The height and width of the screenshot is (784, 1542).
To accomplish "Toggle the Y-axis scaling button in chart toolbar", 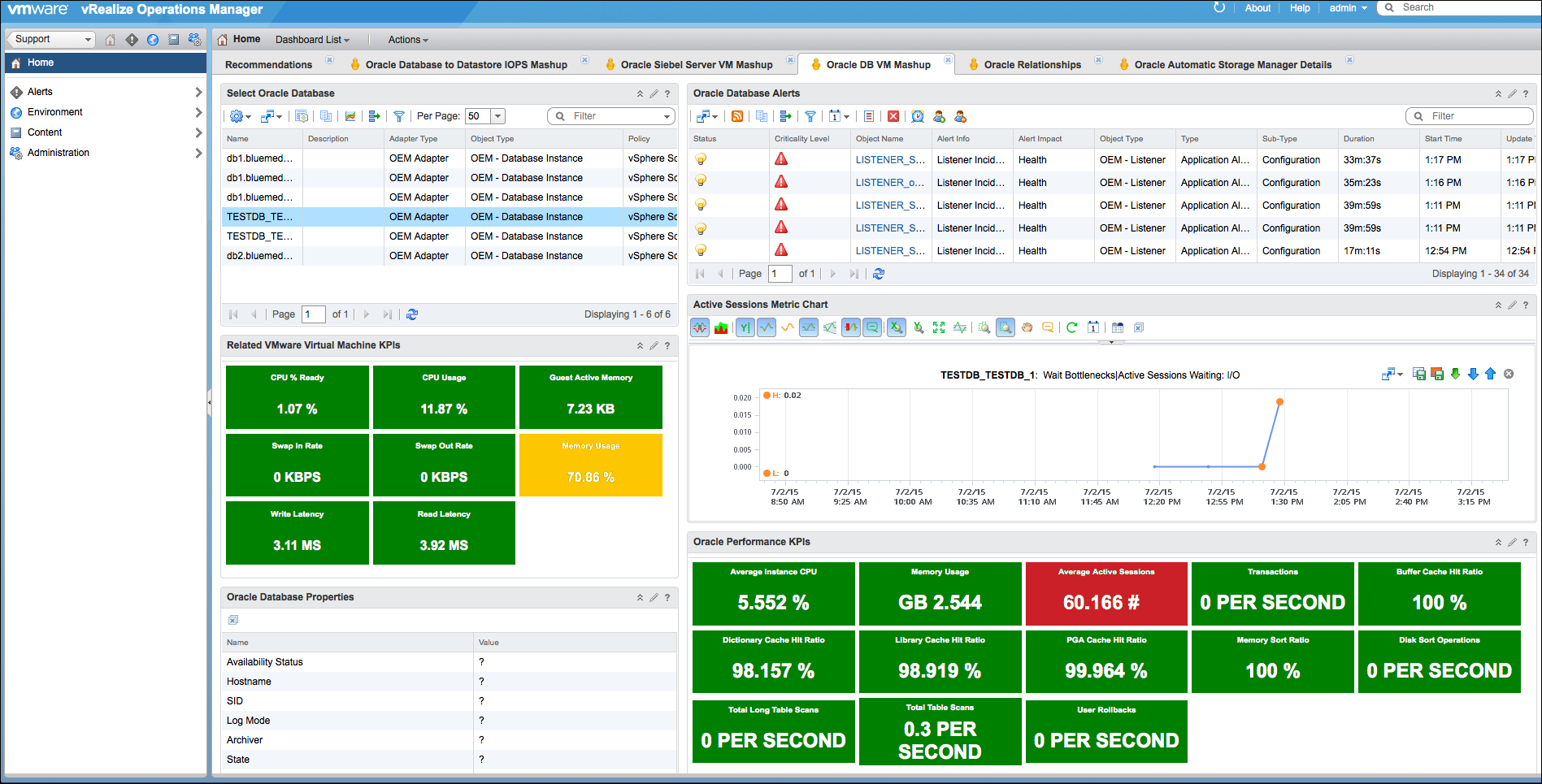I will point(745,327).
